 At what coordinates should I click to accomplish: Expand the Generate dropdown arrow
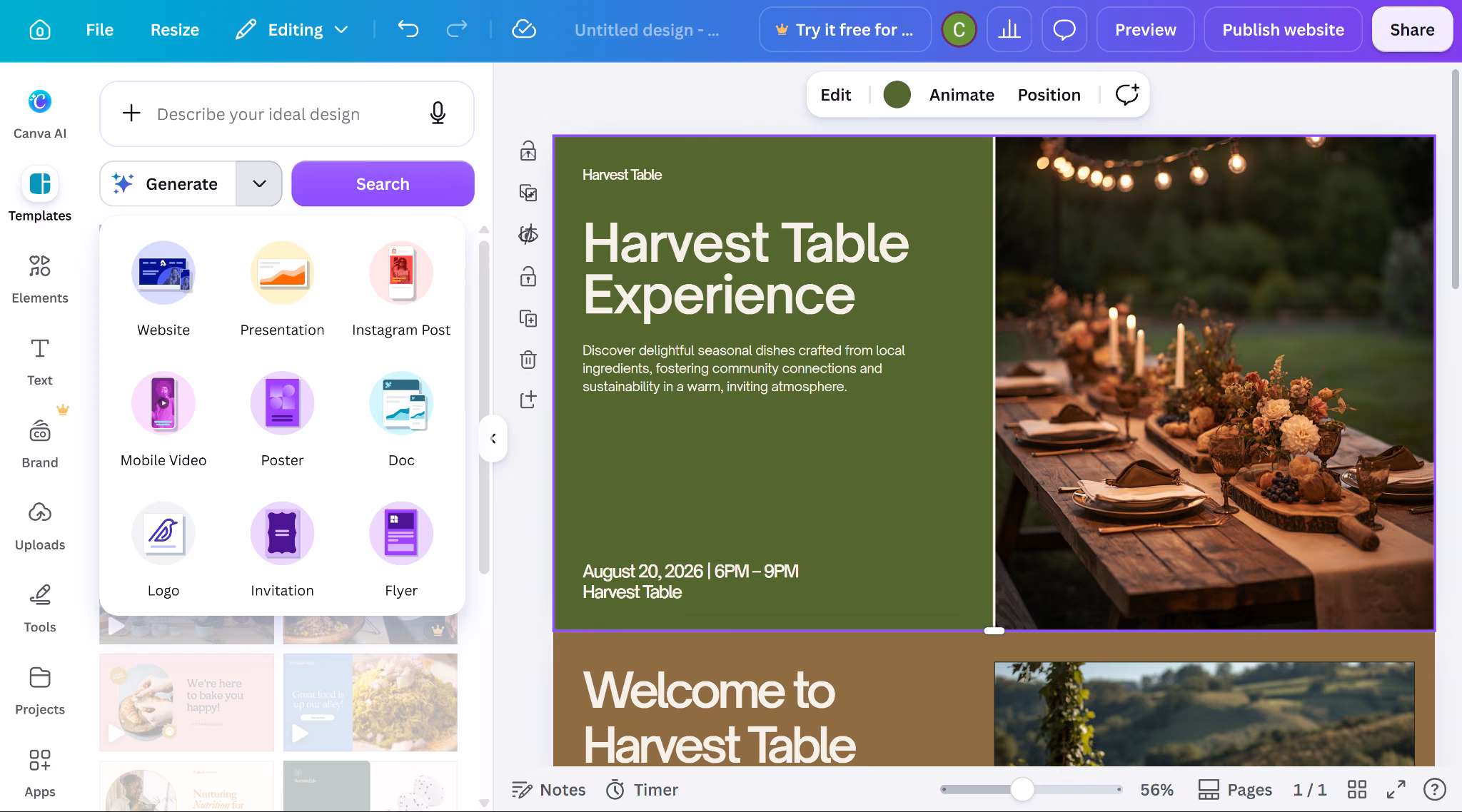click(x=259, y=183)
